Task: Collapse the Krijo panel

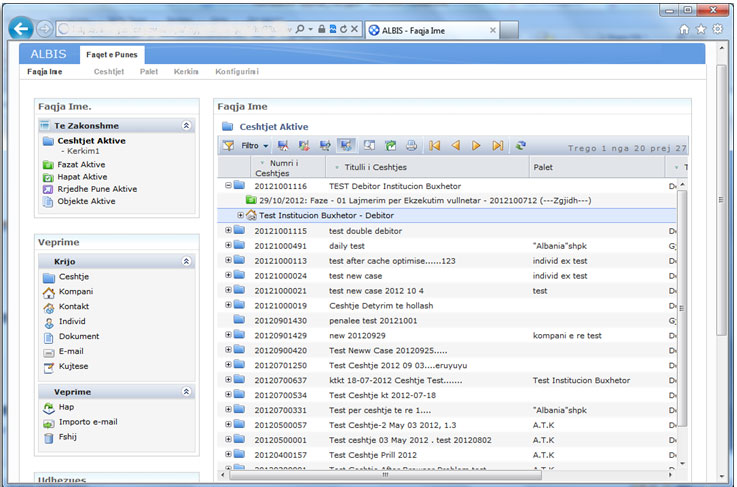Action: (x=186, y=261)
